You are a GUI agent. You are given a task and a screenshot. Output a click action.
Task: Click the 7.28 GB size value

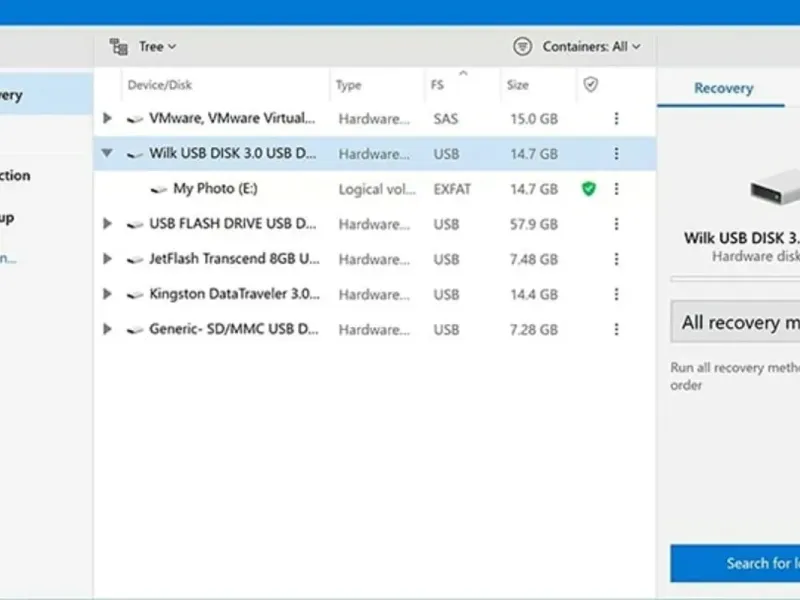tap(534, 330)
